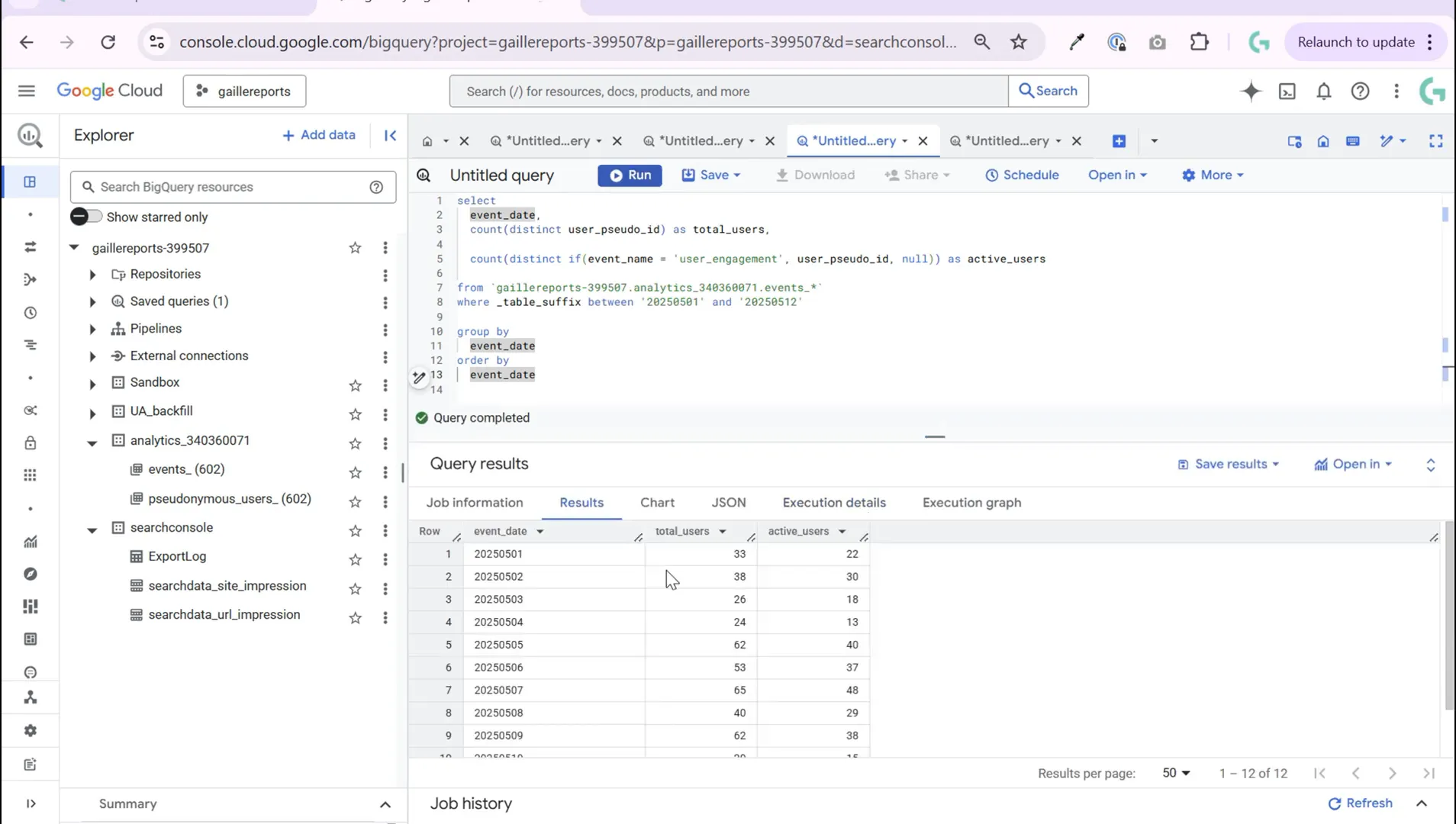
Task: Open the Save results dropdown
Action: point(1228,464)
